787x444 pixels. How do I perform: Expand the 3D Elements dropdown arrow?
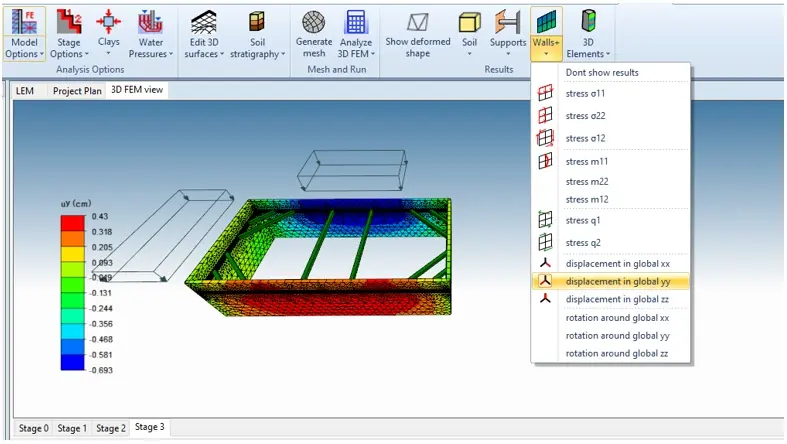pos(608,54)
